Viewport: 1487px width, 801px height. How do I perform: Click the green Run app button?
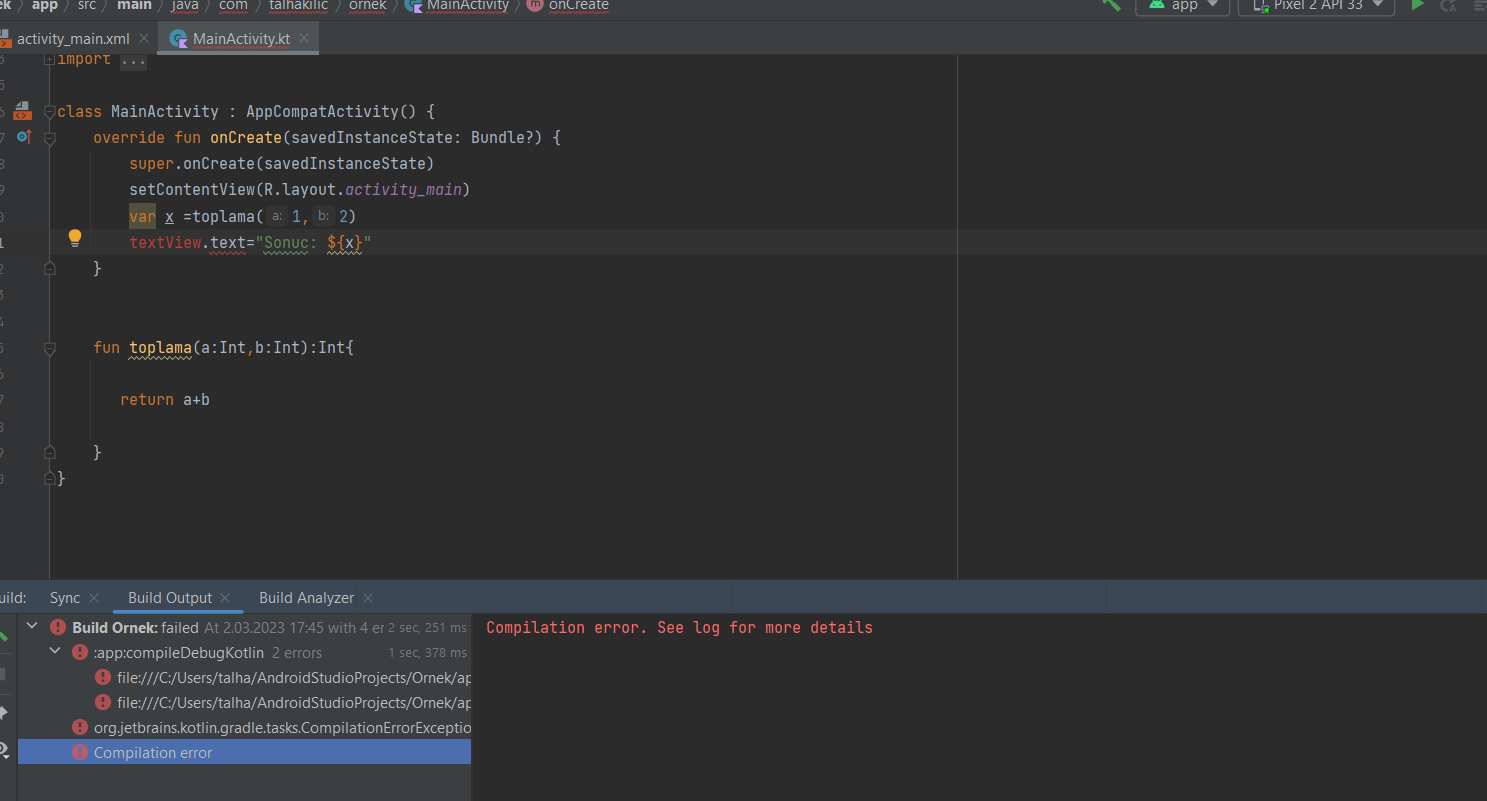click(x=1417, y=5)
